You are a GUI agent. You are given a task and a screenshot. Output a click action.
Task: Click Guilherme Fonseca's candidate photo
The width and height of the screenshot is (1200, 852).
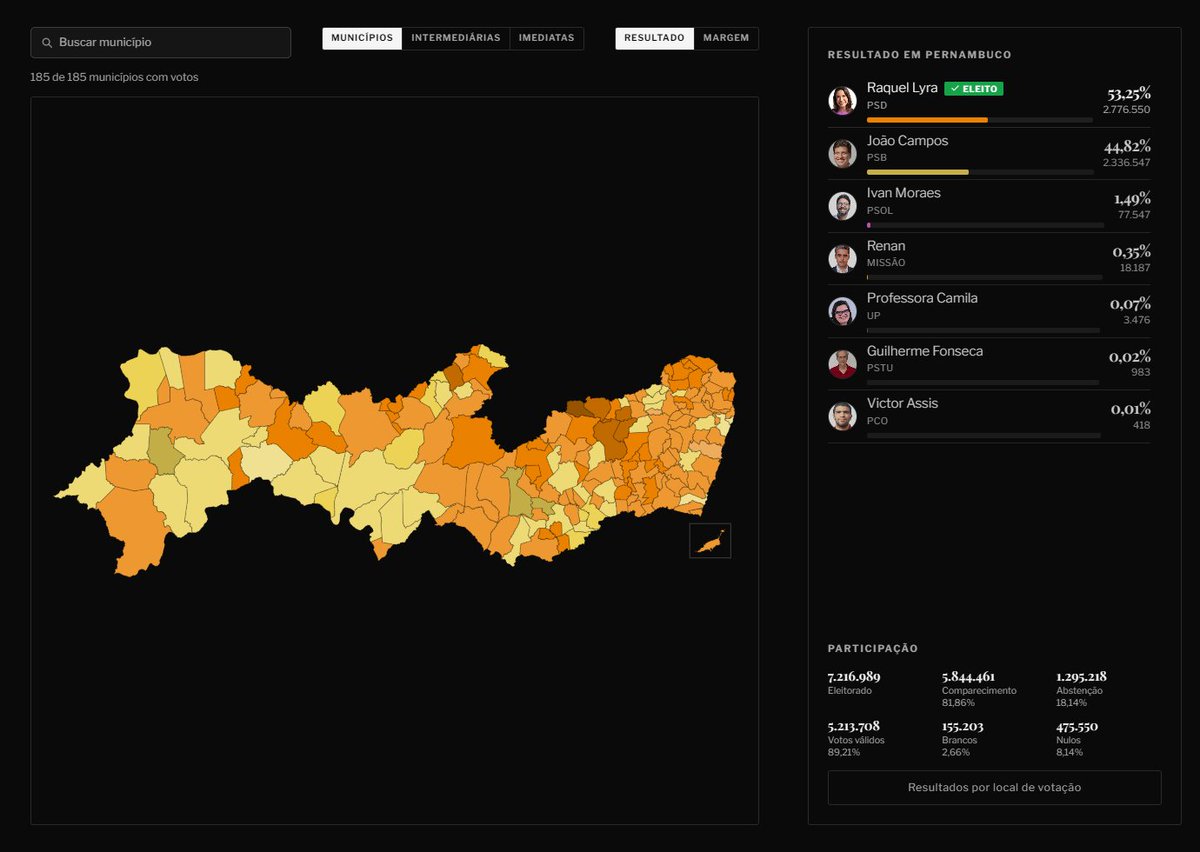point(843,364)
